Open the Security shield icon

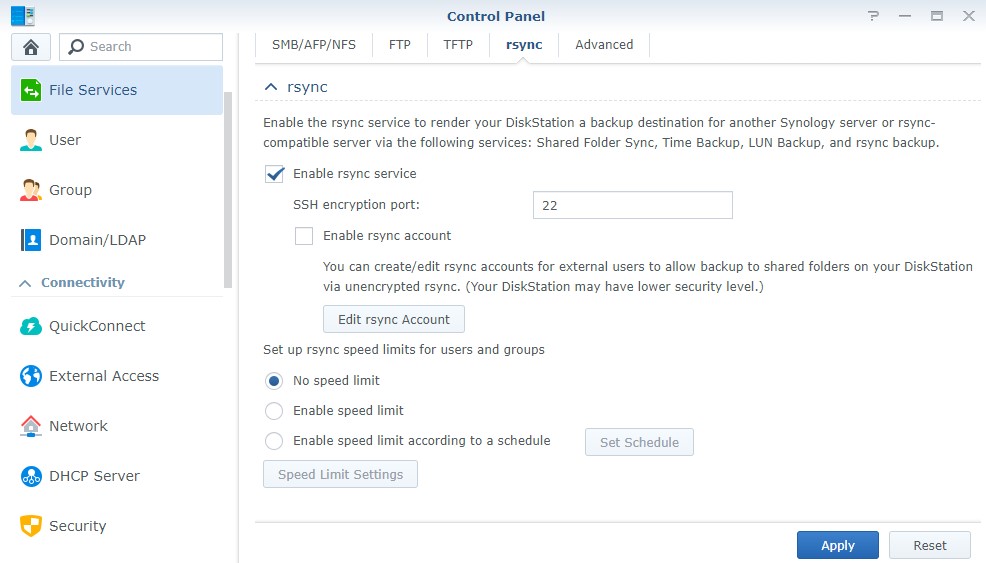point(31,526)
